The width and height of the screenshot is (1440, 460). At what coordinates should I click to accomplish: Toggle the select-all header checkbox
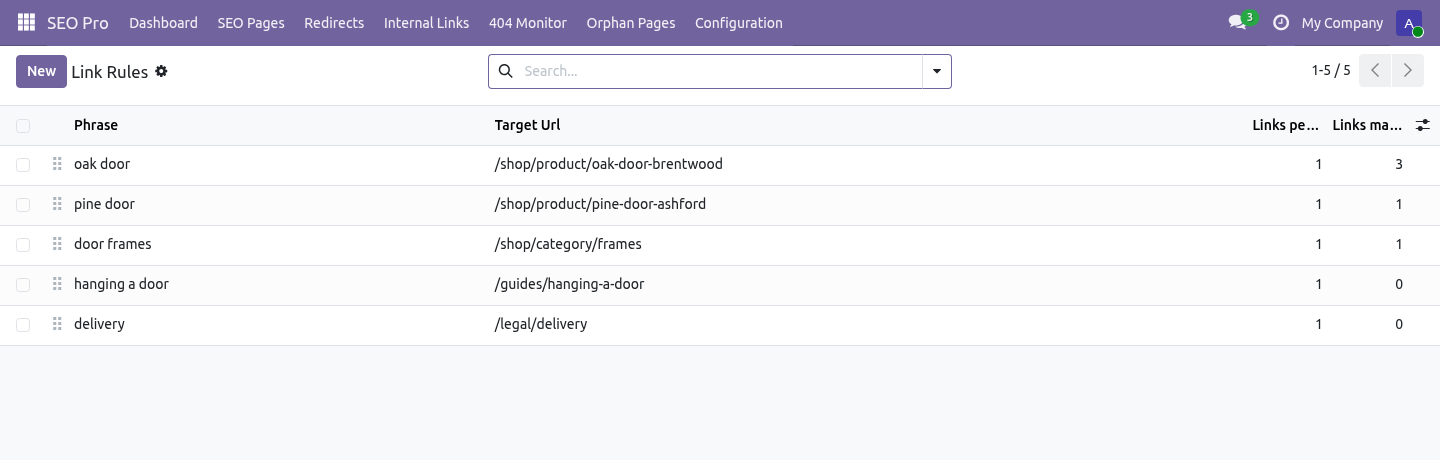[x=23, y=125]
